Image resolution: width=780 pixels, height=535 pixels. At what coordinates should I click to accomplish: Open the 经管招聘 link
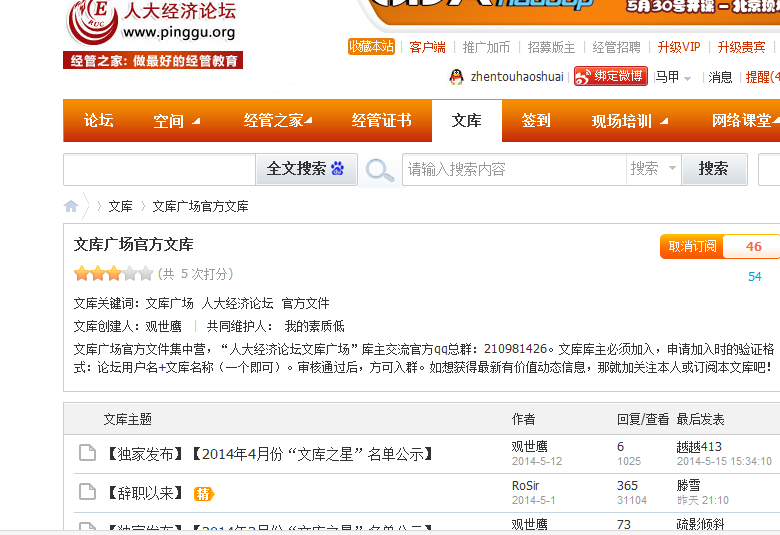coord(616,47)
